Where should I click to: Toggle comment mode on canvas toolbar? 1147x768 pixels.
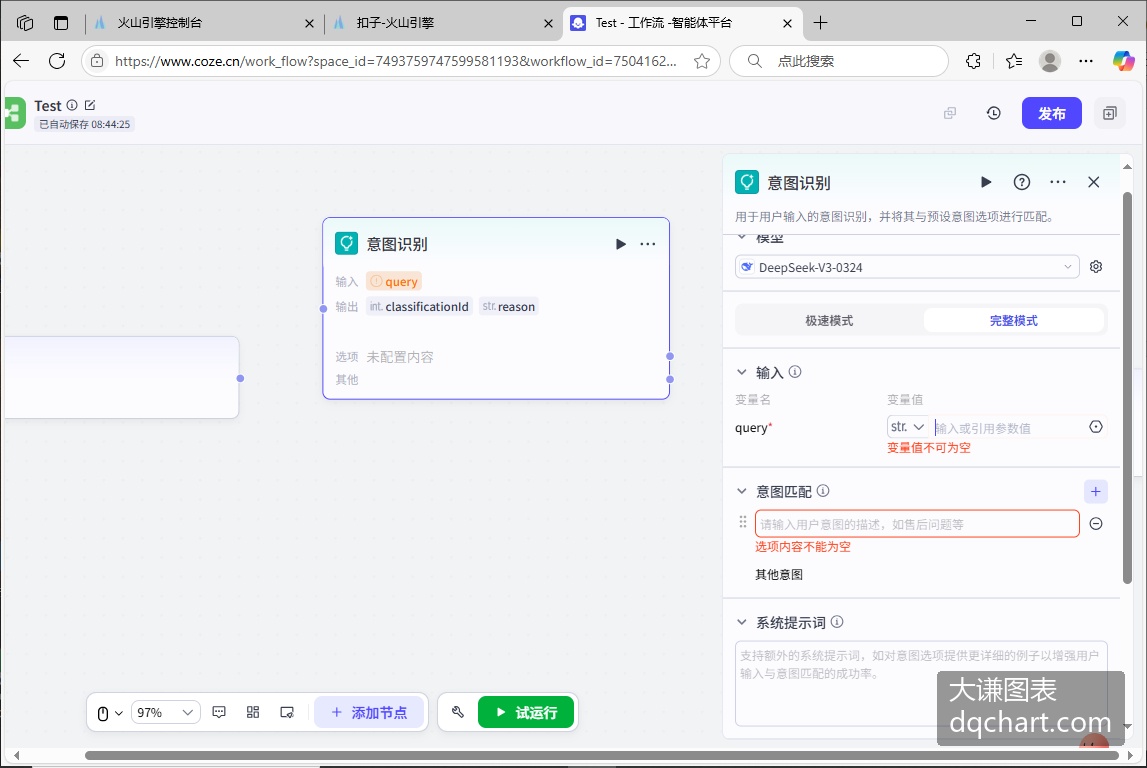point(219,712)
